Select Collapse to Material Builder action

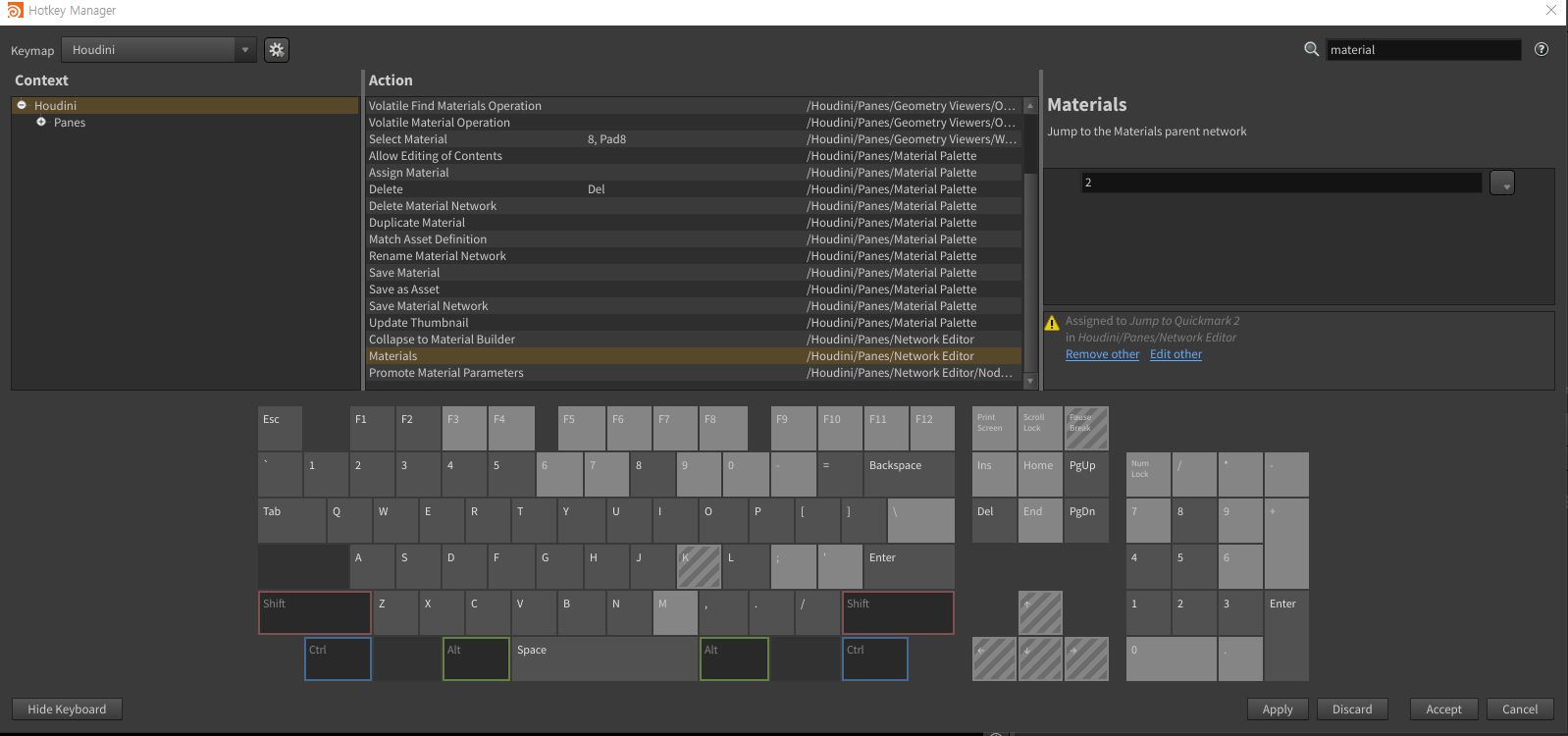(694, 340)
